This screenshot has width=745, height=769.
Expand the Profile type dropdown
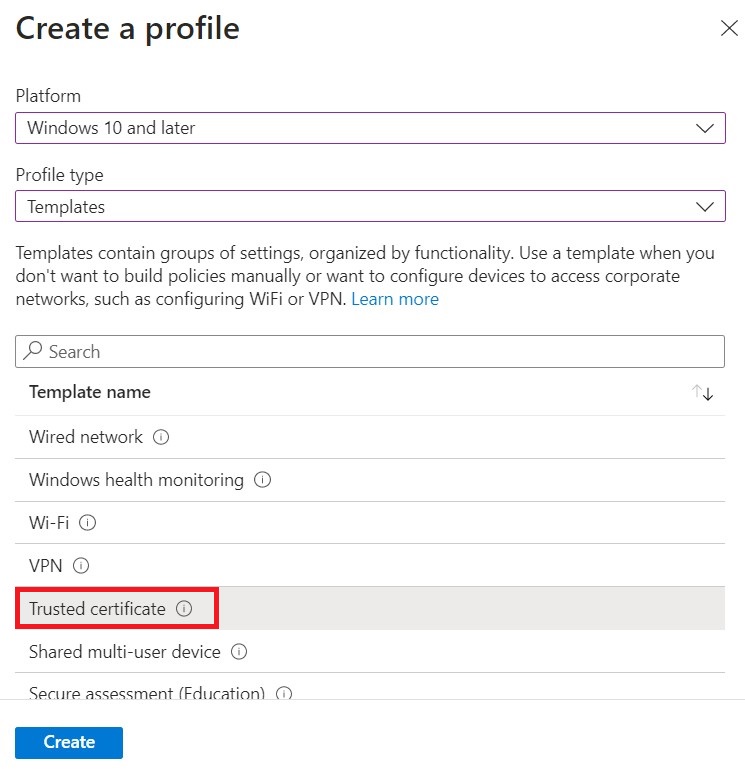click(370, 206)
